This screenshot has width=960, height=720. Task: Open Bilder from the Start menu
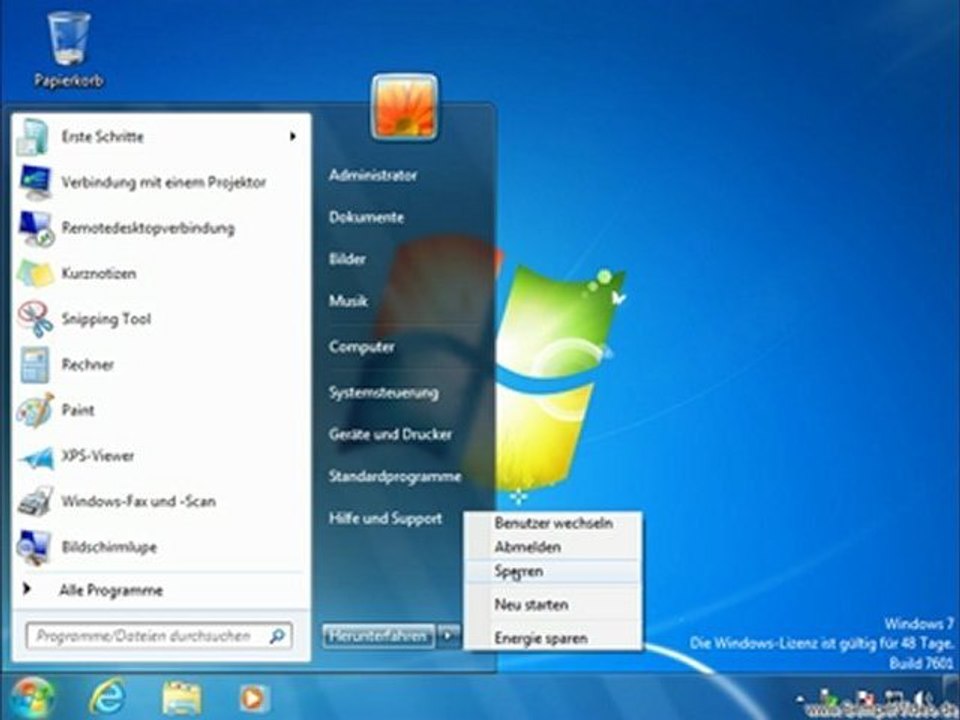[x=347, y=259]
